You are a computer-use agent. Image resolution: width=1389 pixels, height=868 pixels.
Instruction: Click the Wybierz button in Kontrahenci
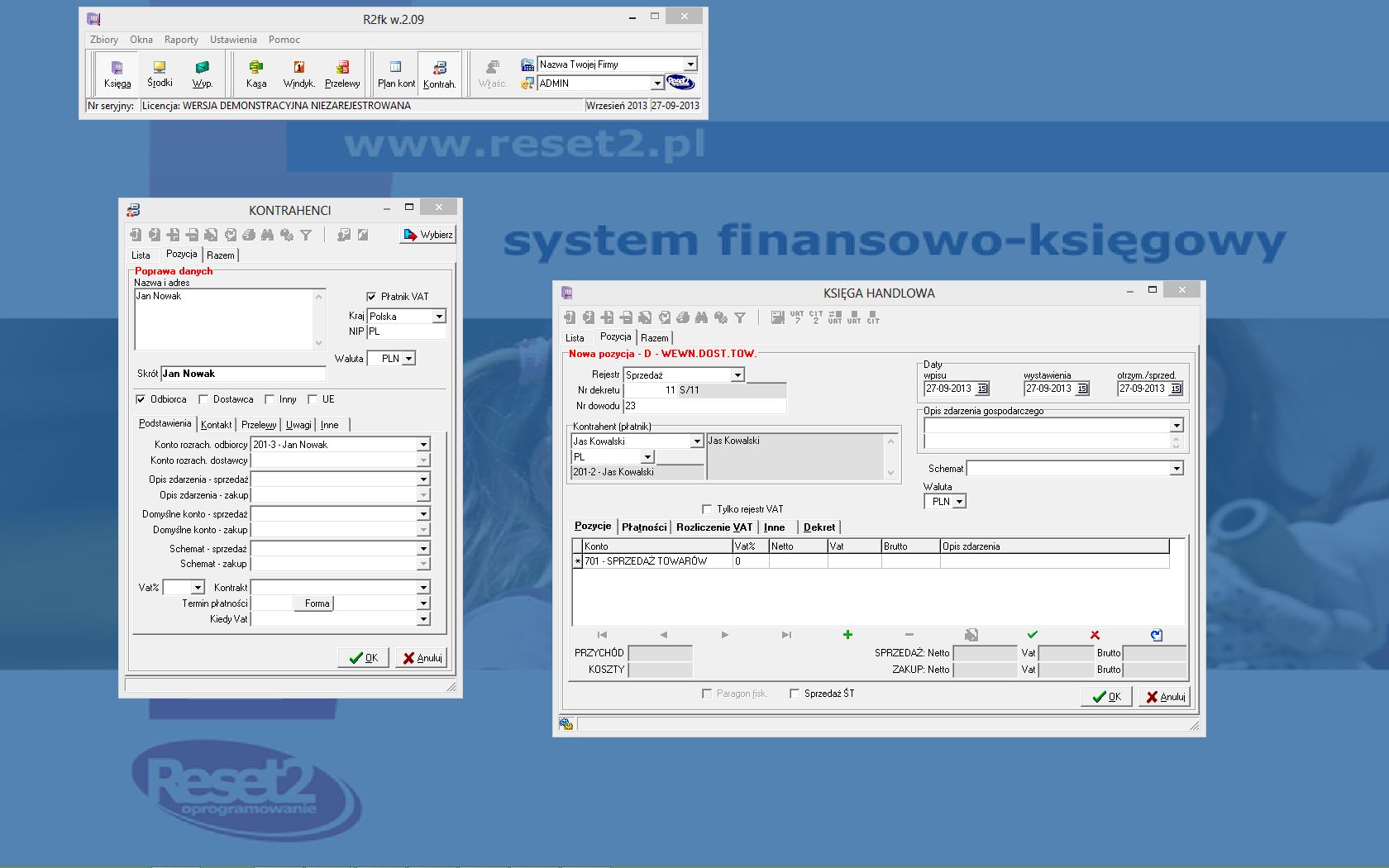pos(428,235)
